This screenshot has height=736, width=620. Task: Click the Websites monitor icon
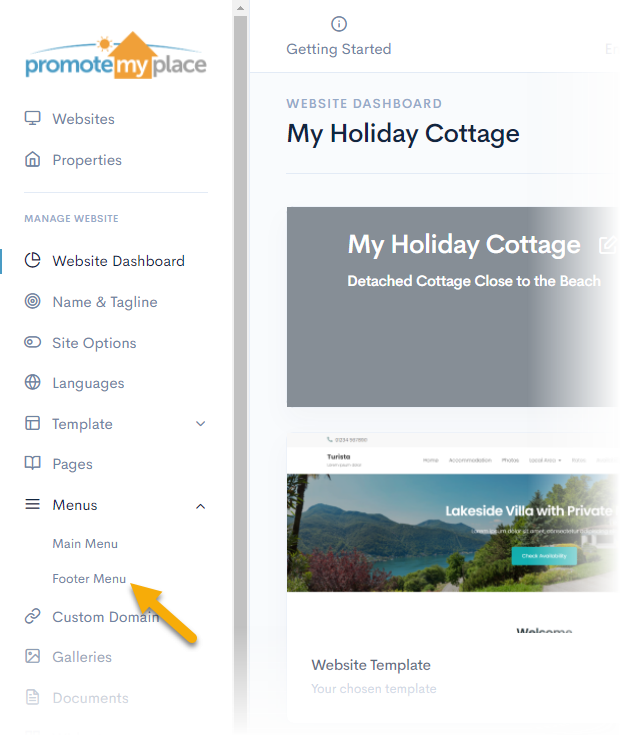[x=32, y=118]
